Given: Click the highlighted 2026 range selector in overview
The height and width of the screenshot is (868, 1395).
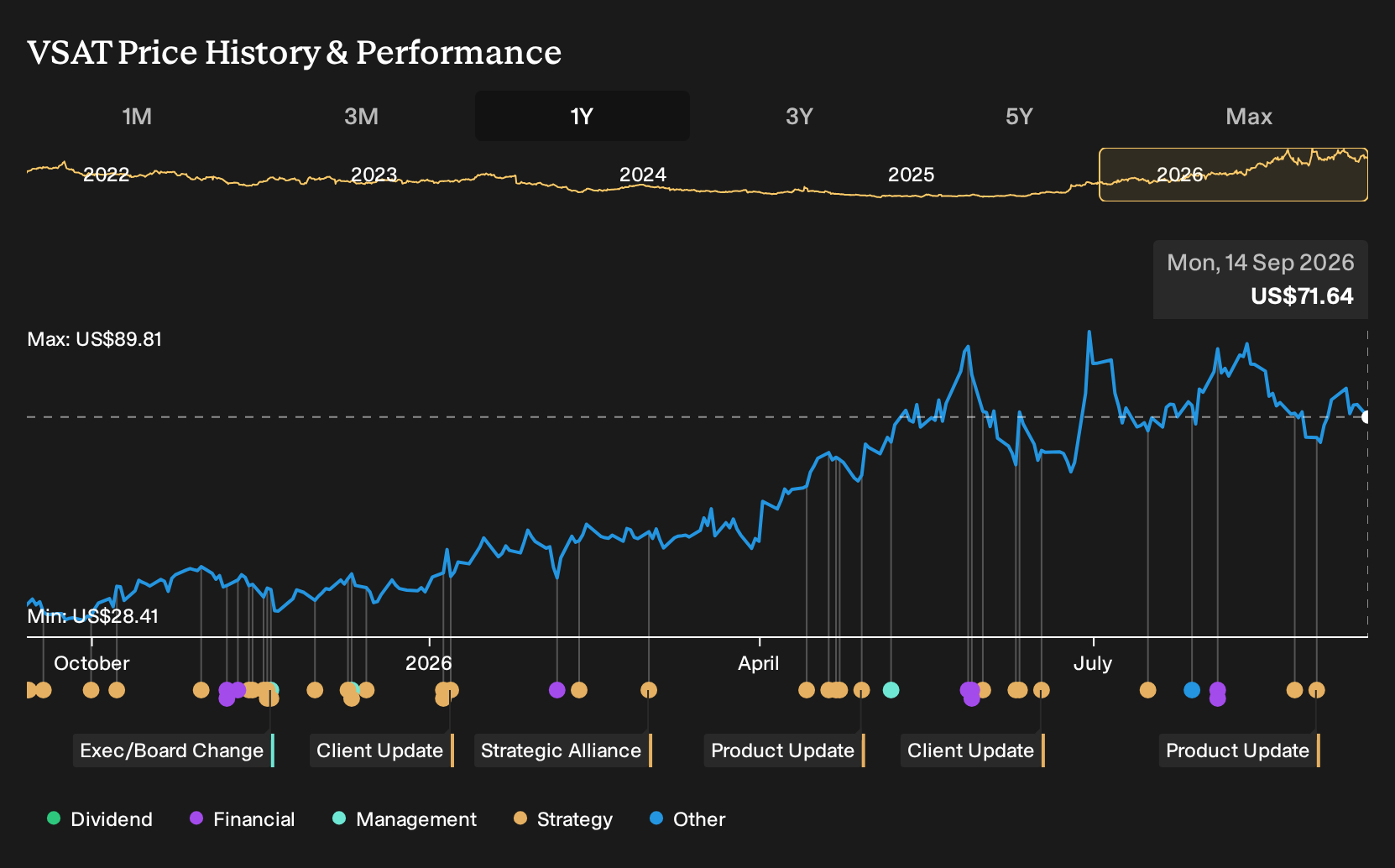Looking at the screenshot, I should pos(1233,175).
